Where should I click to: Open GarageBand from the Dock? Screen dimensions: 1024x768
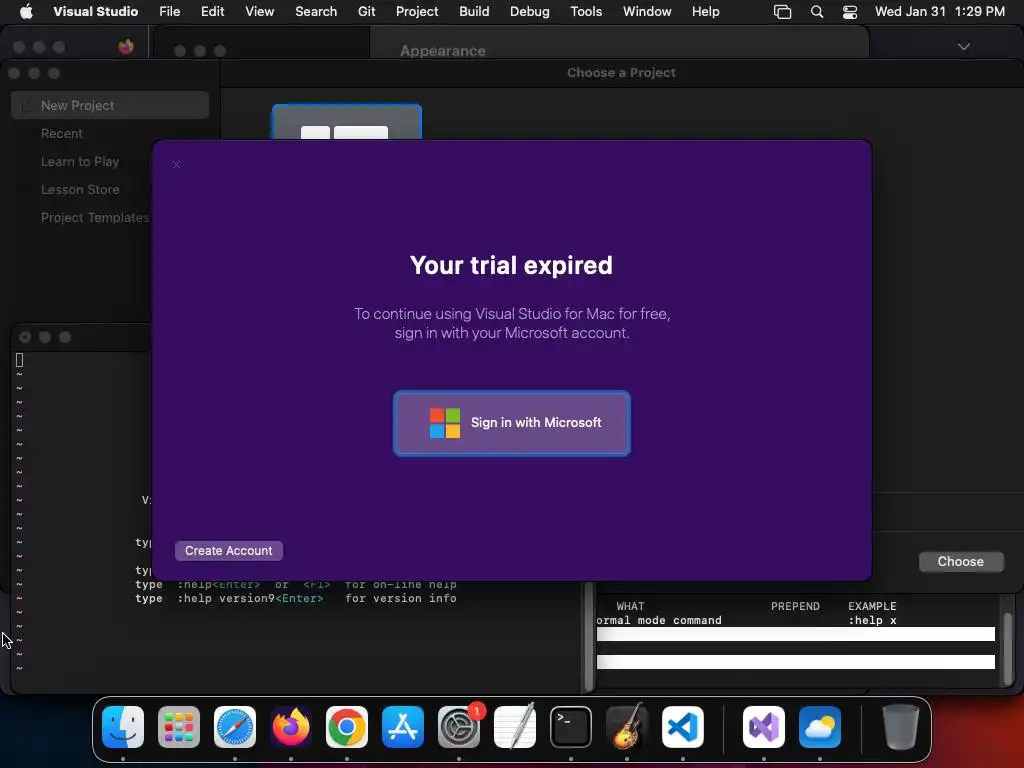(627, 727)
